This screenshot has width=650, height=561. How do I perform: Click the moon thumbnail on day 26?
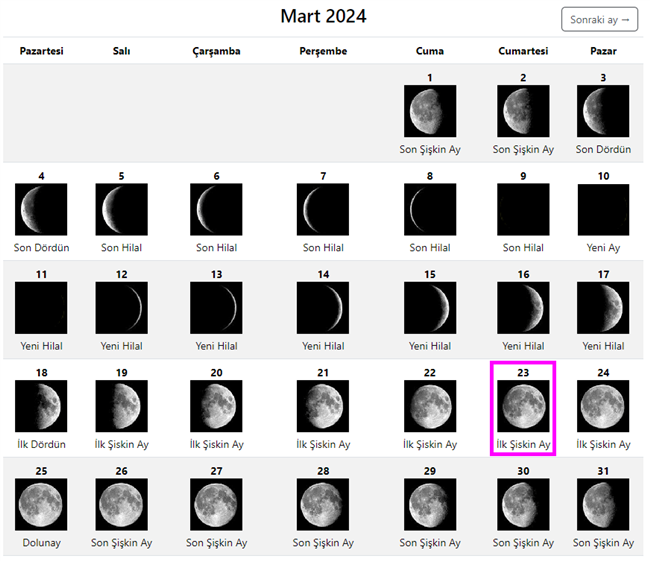click(x=121, y=504)
